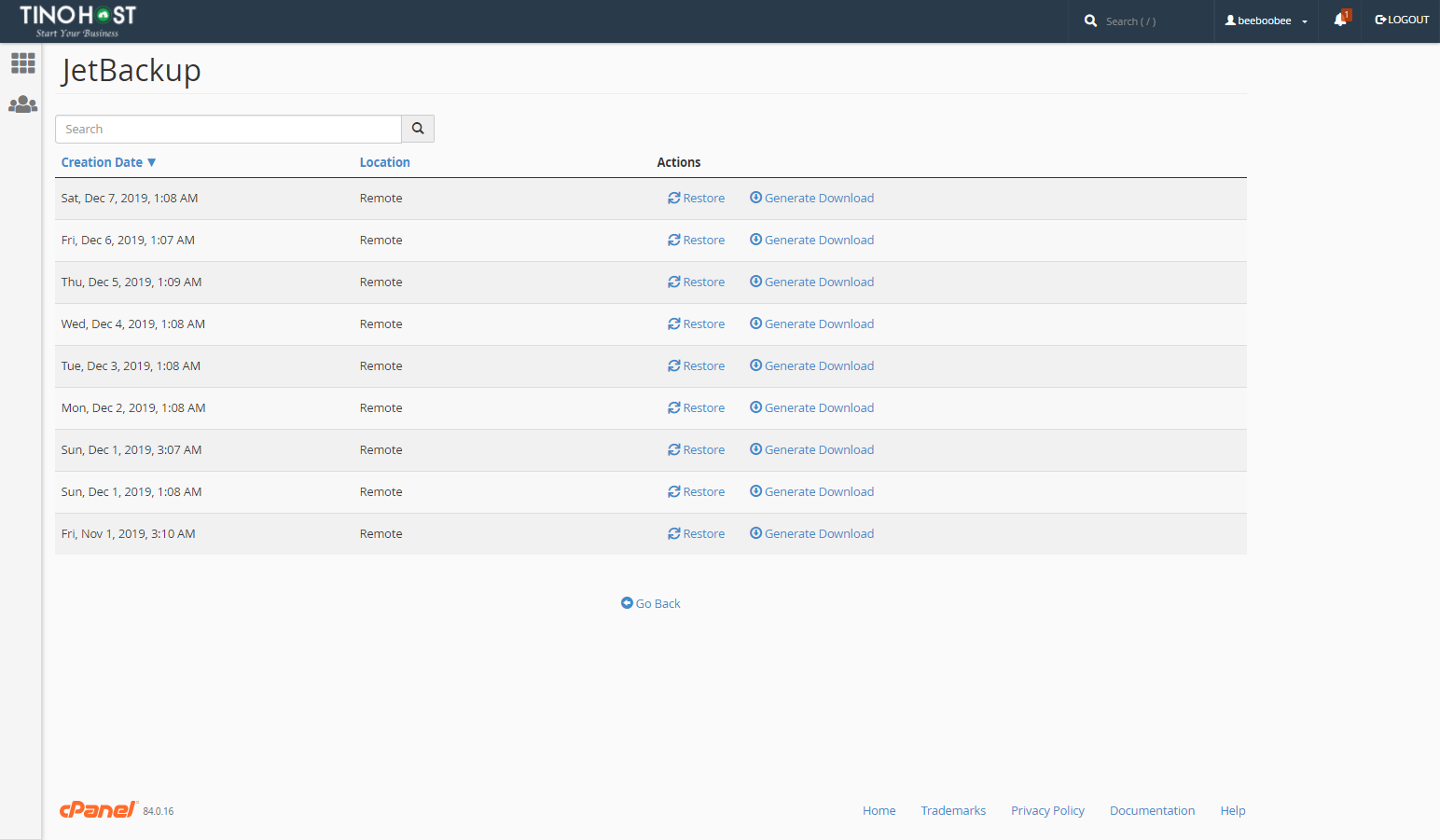Select the 'Tue, Dec 3, 2019, 1:08 AM' date text
Image resolution: width=1440 pixels, height=840 pixels.
[x=131, y=365]
